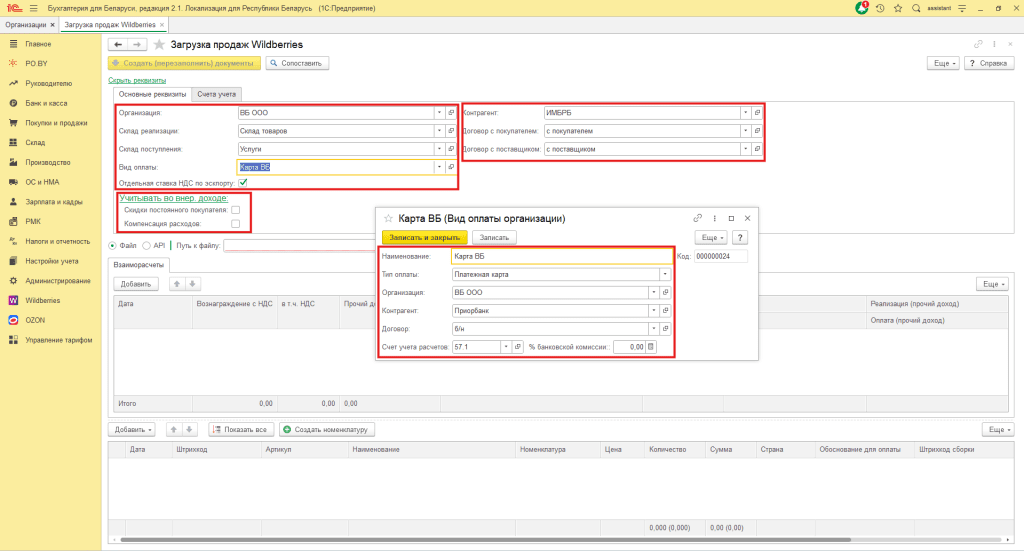Viewport: 1024px width, 551px height.
Task: Click 'Записать и закрыть' button
Action: coord(424,238)
